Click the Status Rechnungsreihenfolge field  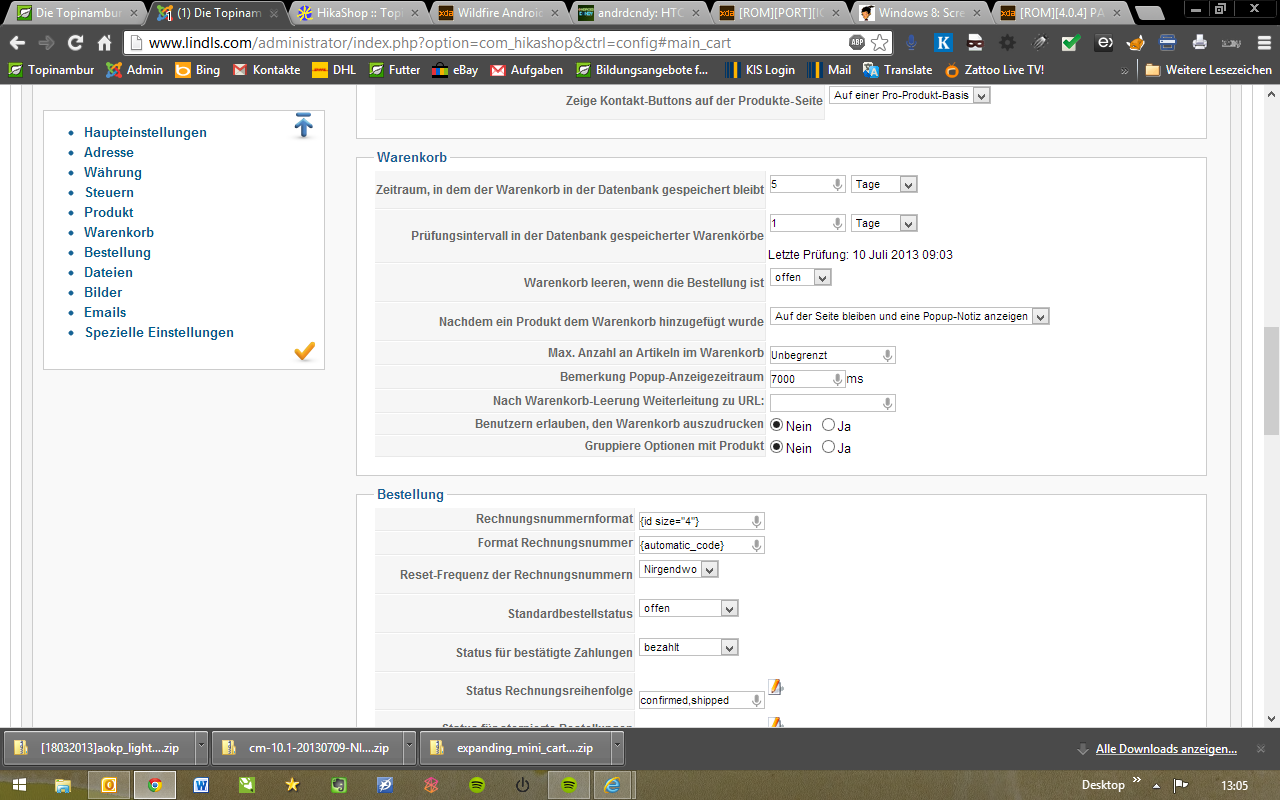click(701, 700)
